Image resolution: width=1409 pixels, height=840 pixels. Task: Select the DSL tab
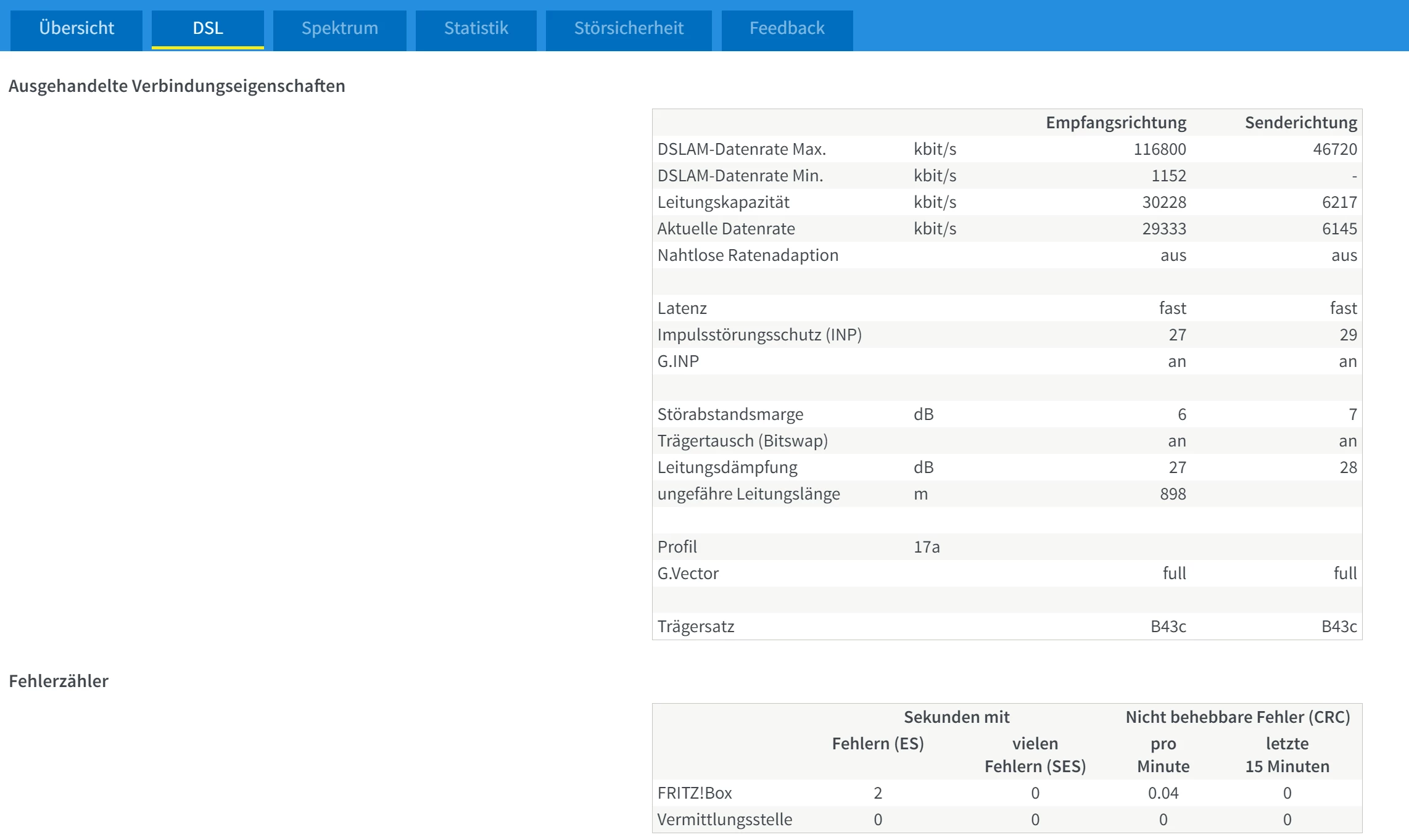(208, 28)
